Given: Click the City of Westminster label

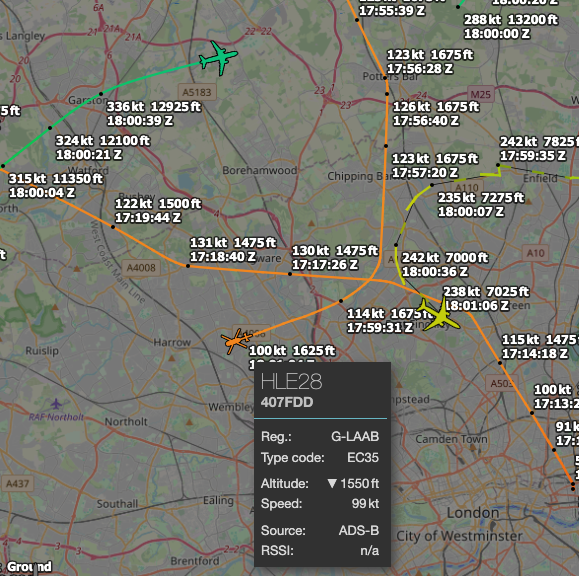Looking at the screenshot, I should [x=459, y=536].
